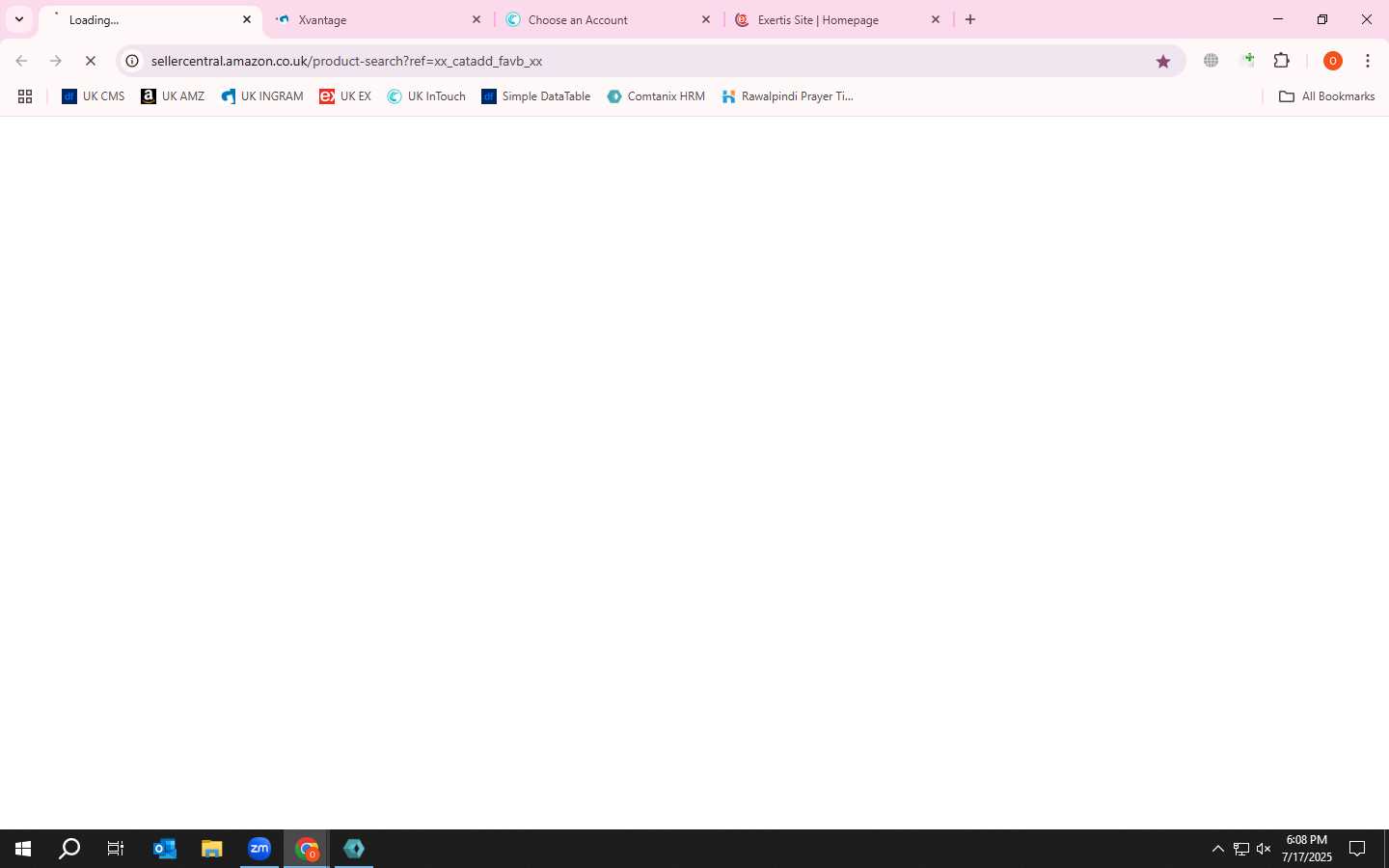
Task: Open Rawalpindi Prayer Times bookmark
Action: click(x=788, y=96)
